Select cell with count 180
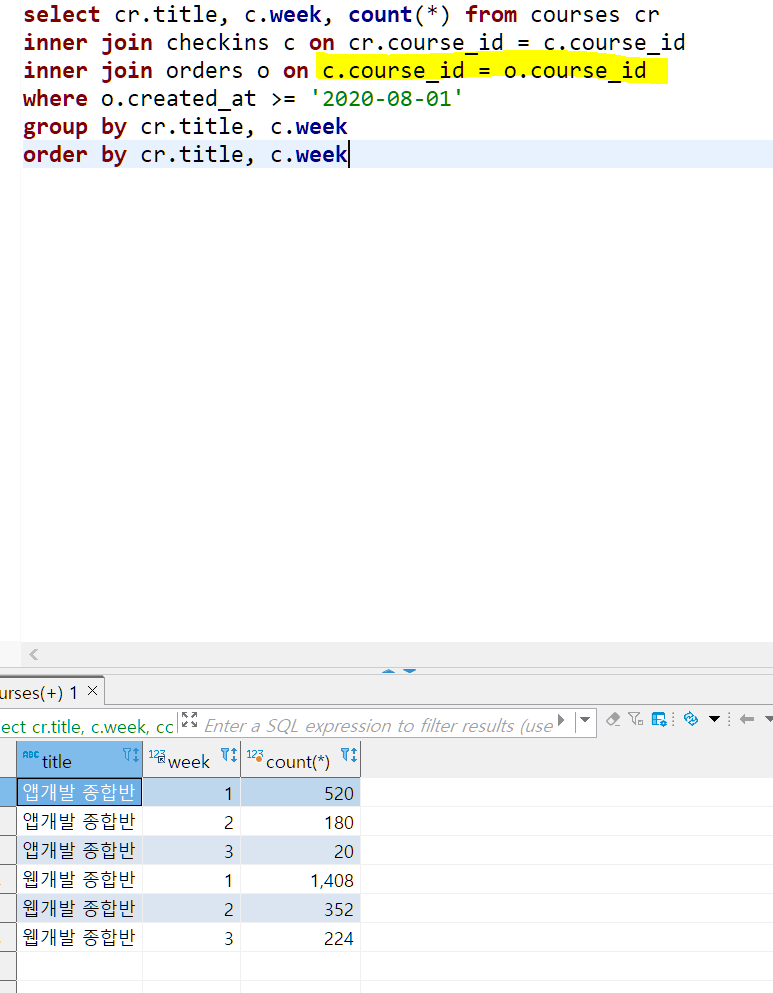The height and width of the screenshot is (993, 773). [301, 822]
